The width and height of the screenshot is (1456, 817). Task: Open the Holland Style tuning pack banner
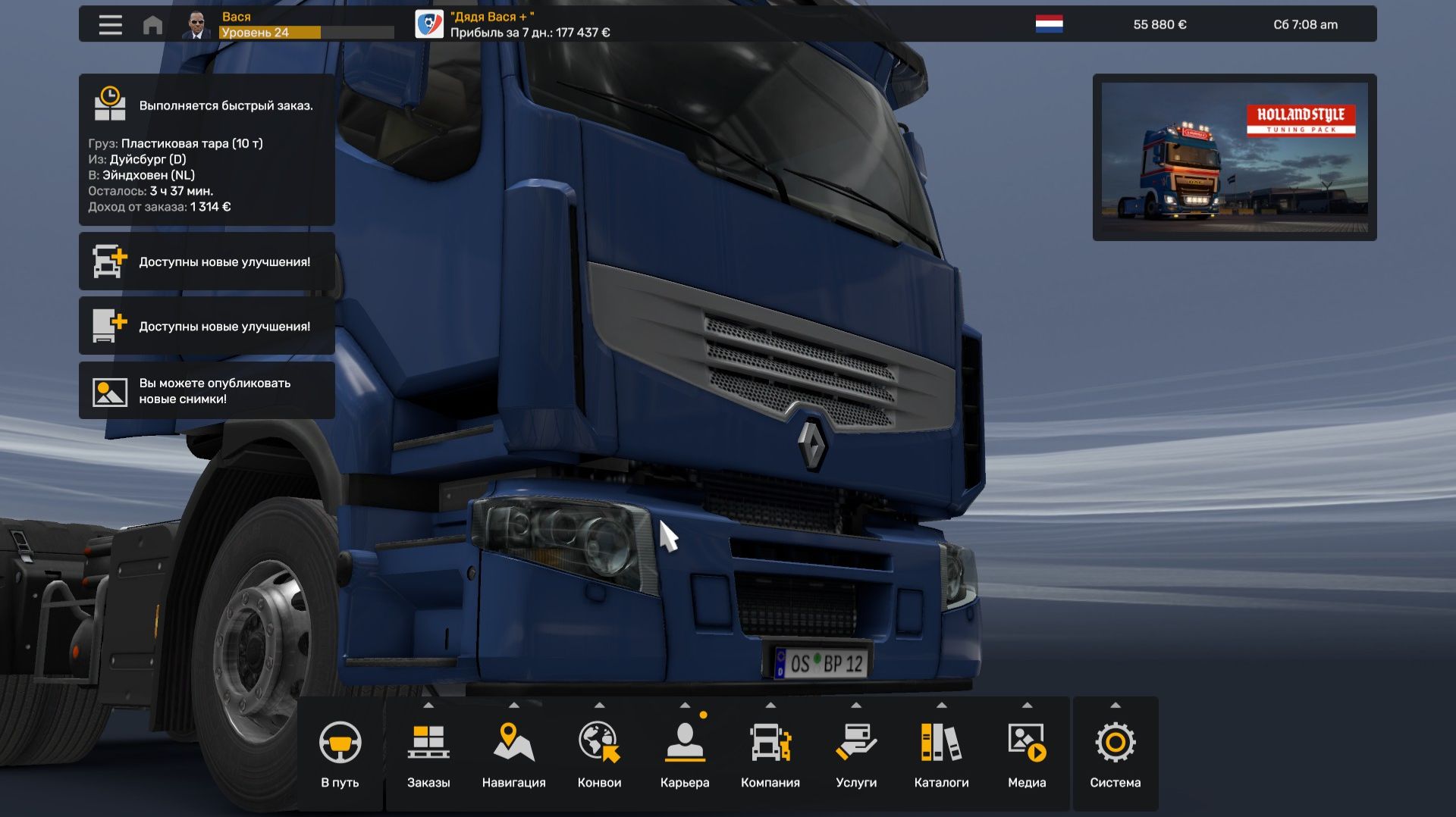pyautogui.click(x=1235, y=157)
